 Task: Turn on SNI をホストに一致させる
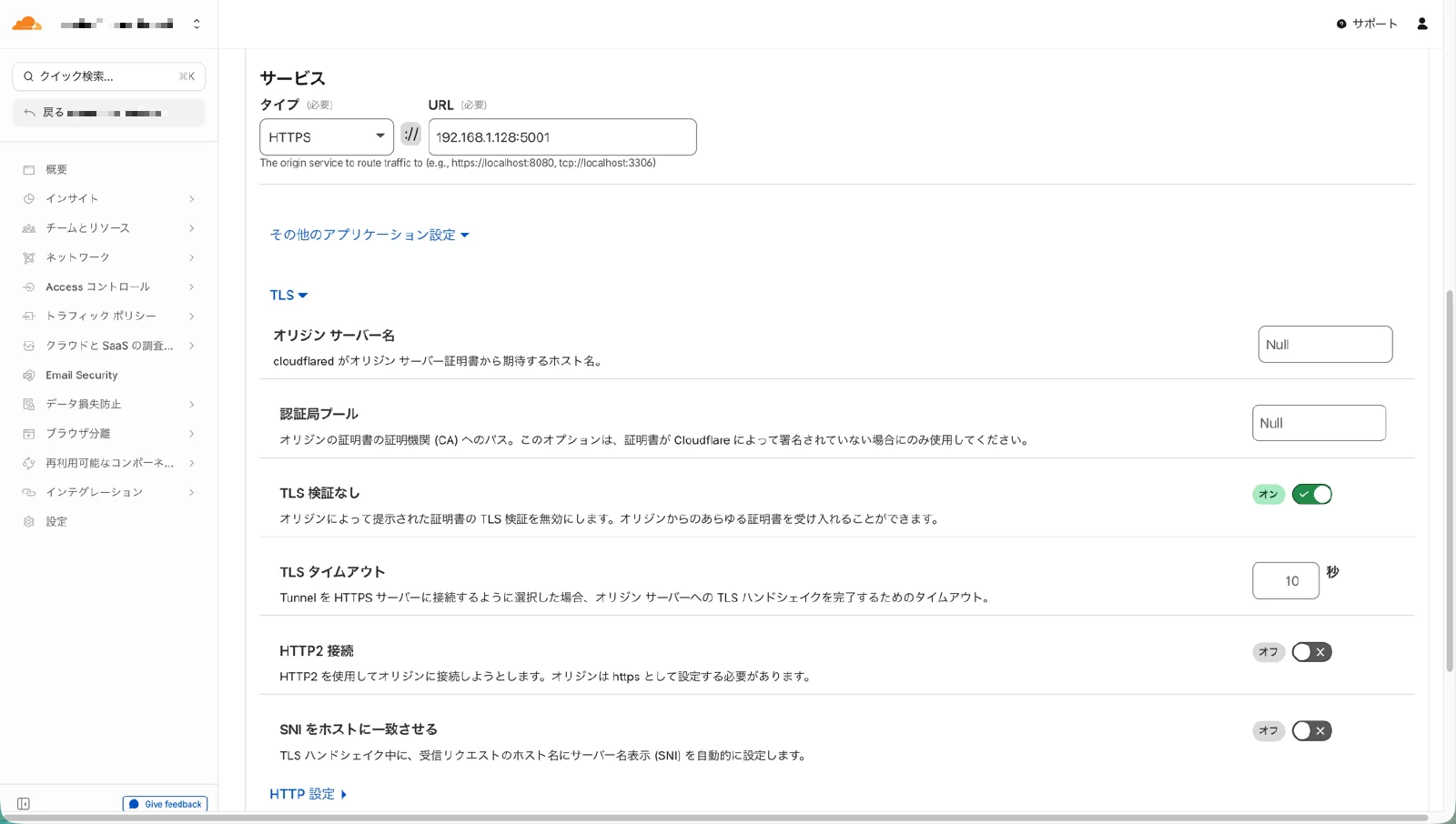pos(1311,730)
